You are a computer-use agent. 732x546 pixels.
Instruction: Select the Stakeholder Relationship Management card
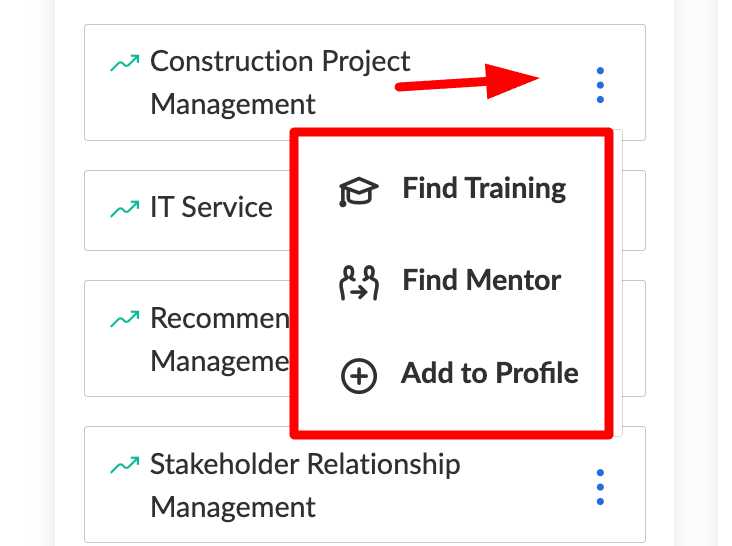[365, 484]
